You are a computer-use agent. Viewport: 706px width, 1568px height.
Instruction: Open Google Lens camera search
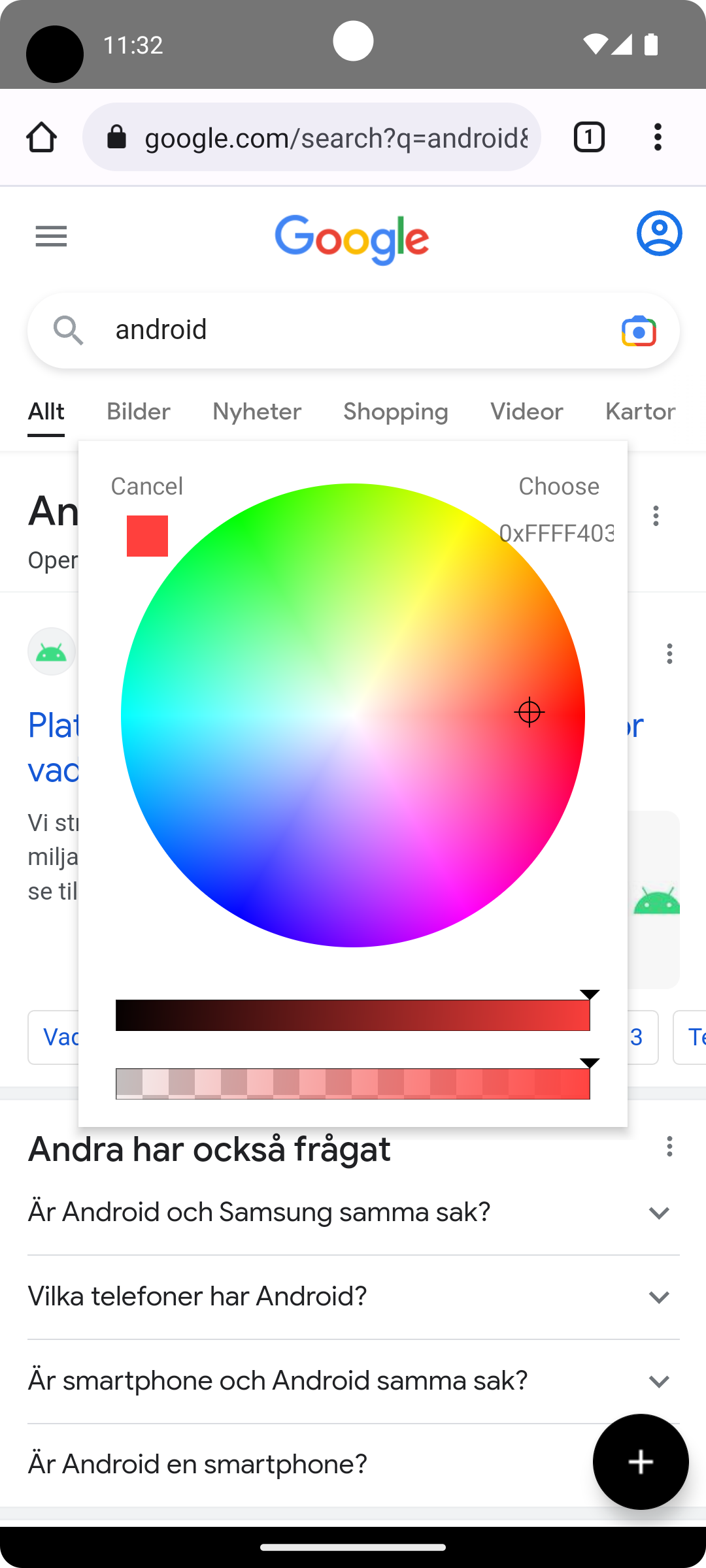pyautogui.click(x=639, y=331)
